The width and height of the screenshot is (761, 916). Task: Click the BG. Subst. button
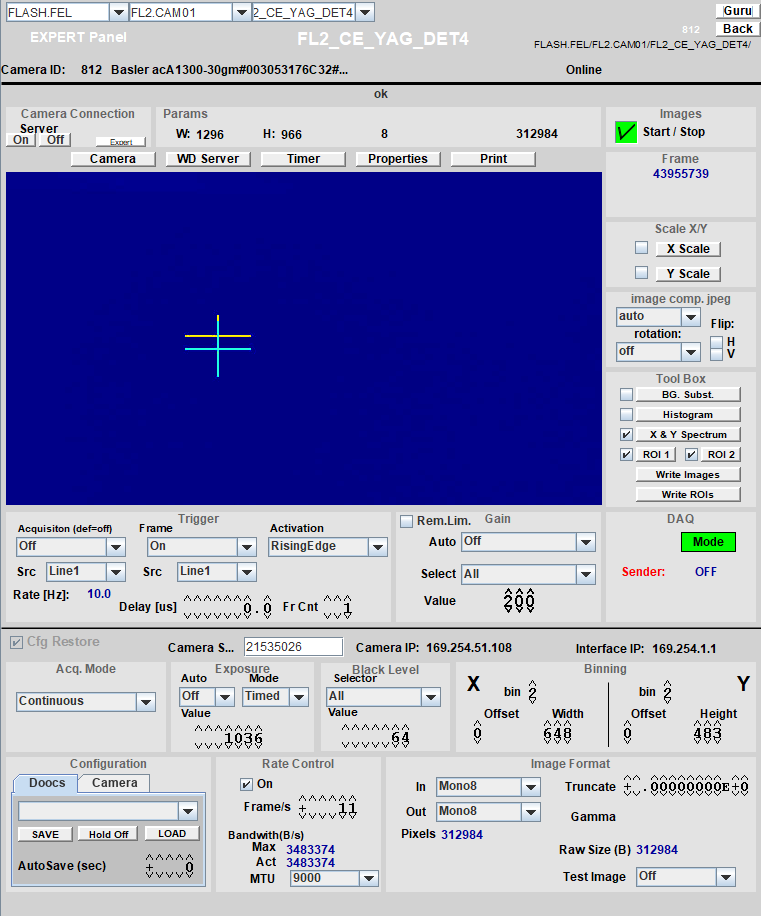click(x=687, y=395)
